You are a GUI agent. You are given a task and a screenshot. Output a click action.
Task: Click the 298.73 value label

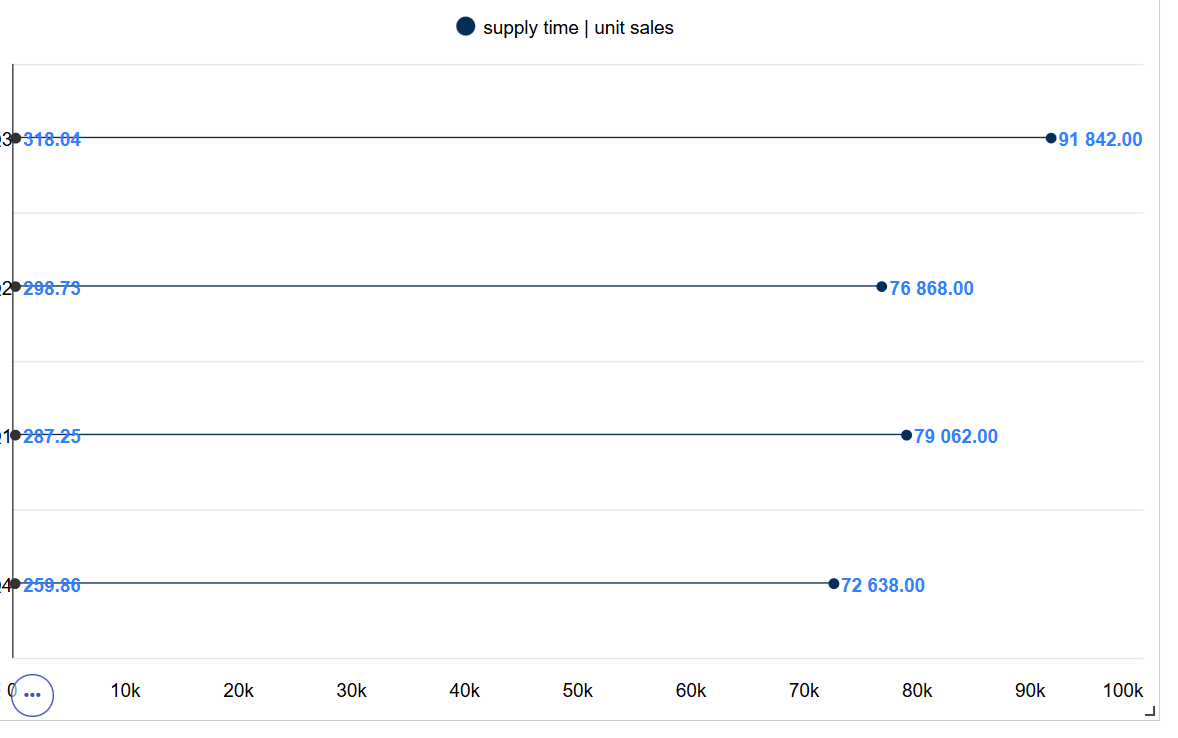52,289
